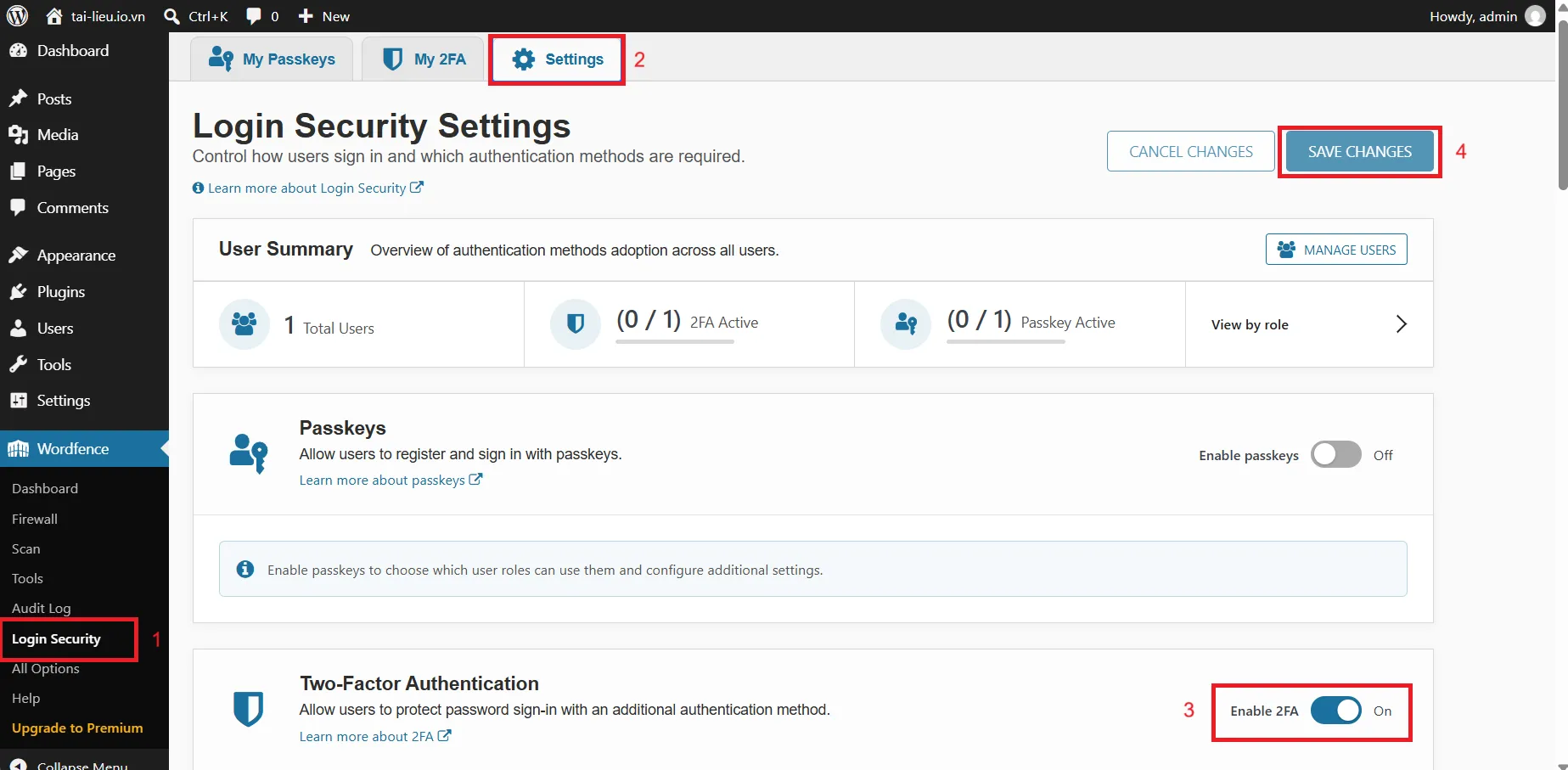Expand the View by role chevron
This screenshot has width=1568, height=770.
[x=1402, y=324]
